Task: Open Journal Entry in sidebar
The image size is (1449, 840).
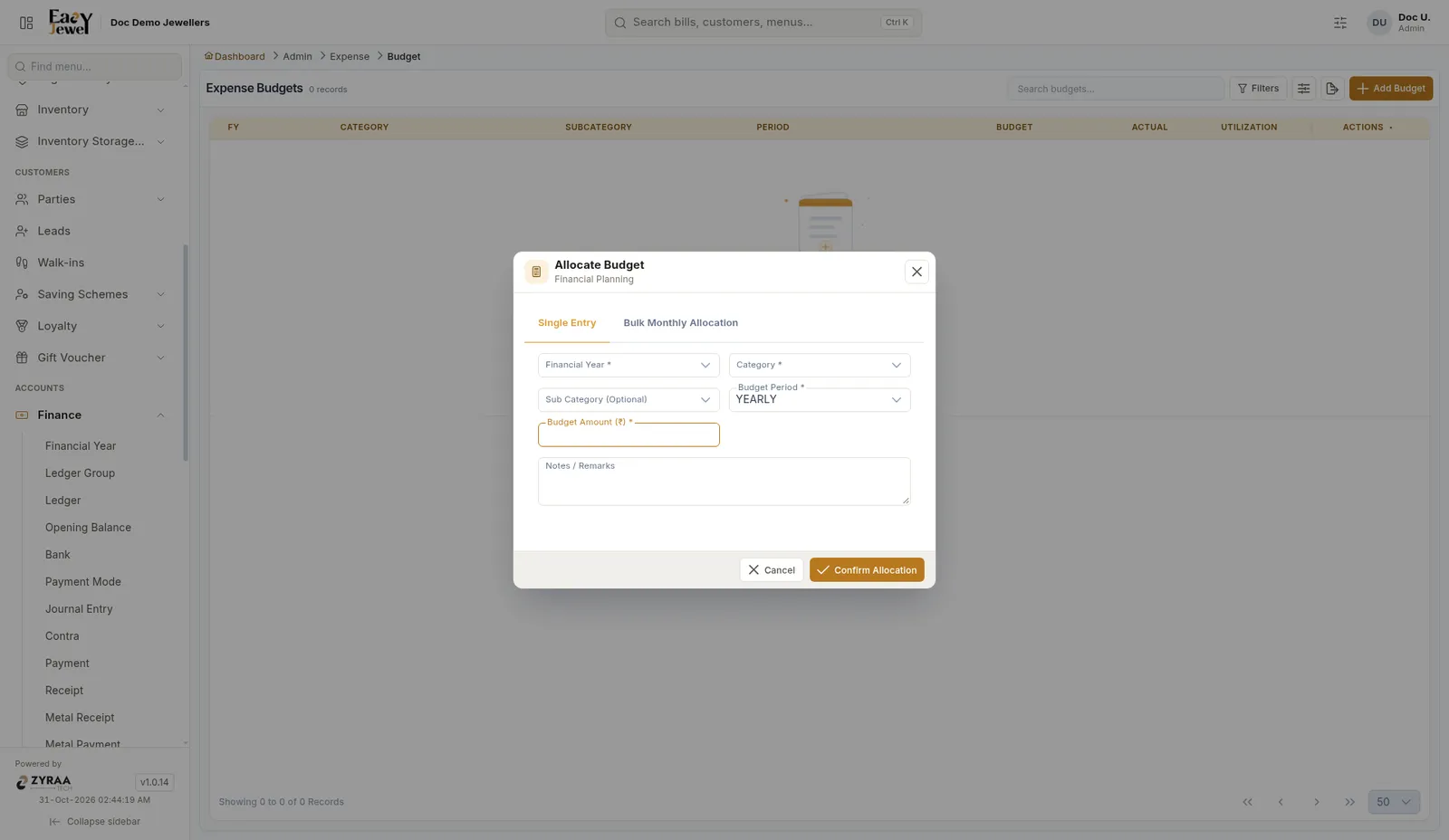Action: (x=79, y=609)
